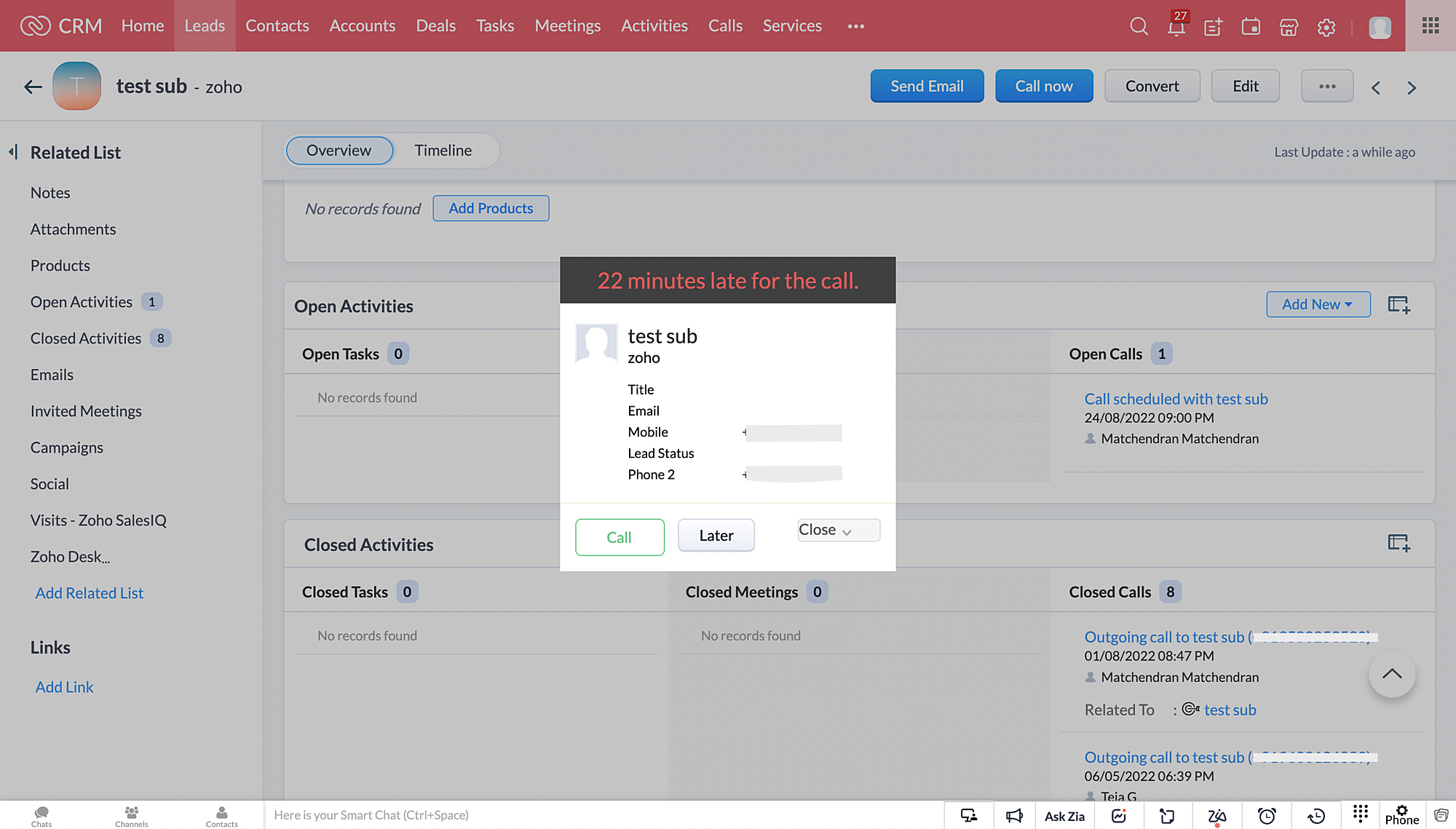
Task: Click the Smart Chat input field
Action: 604,815
